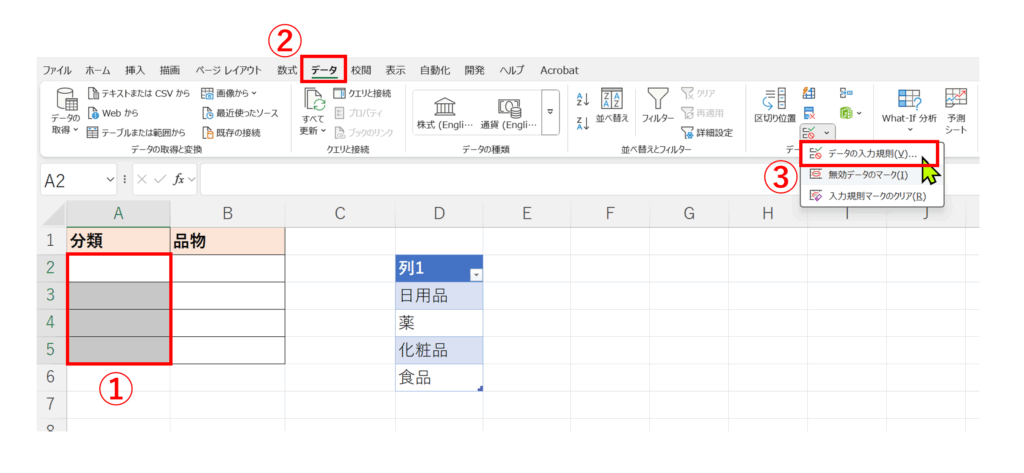
Task: Choose データの入力規則(V) from the menu
Action: (871, 154)
